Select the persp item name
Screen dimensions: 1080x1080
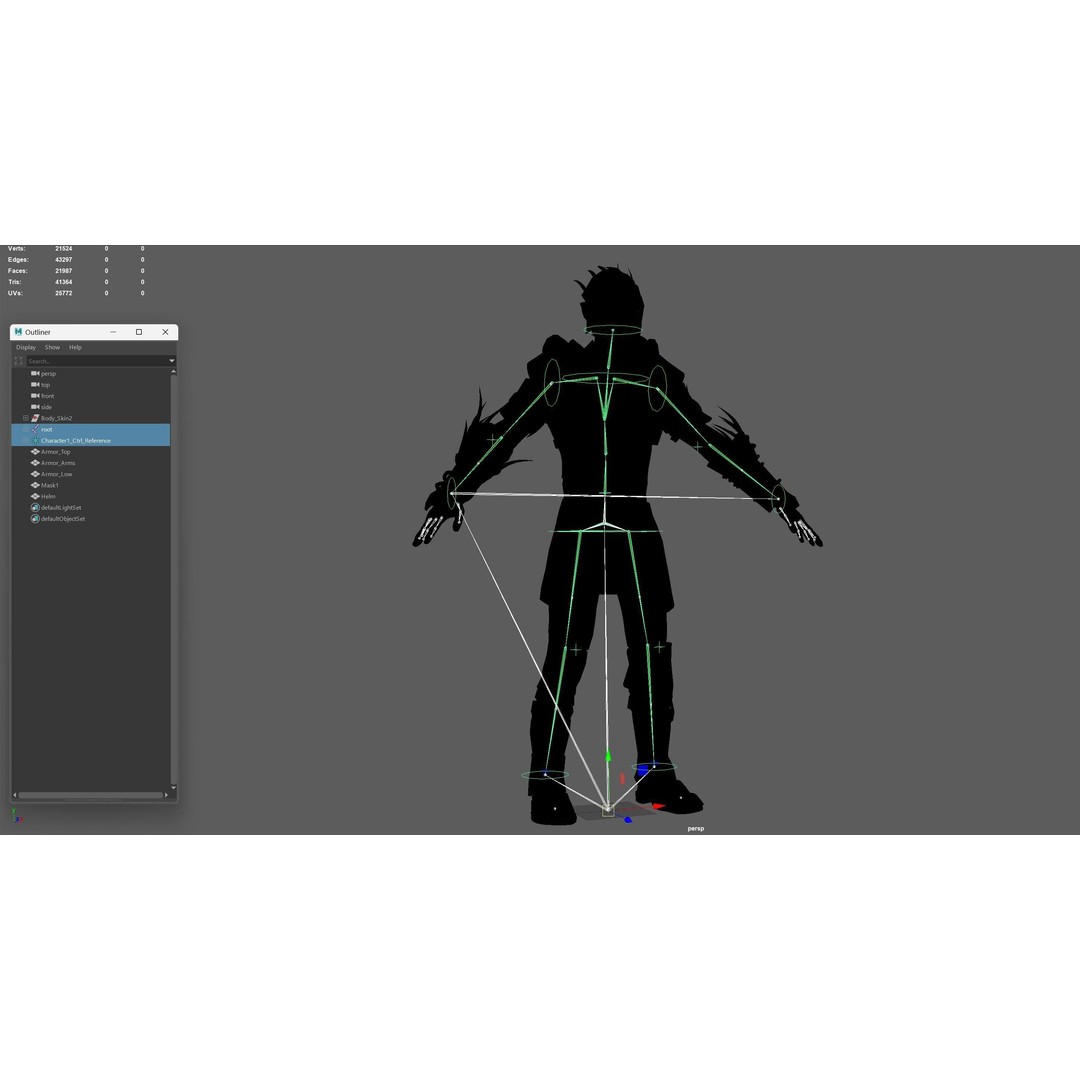pyautogui.click(x=48, y=373)
